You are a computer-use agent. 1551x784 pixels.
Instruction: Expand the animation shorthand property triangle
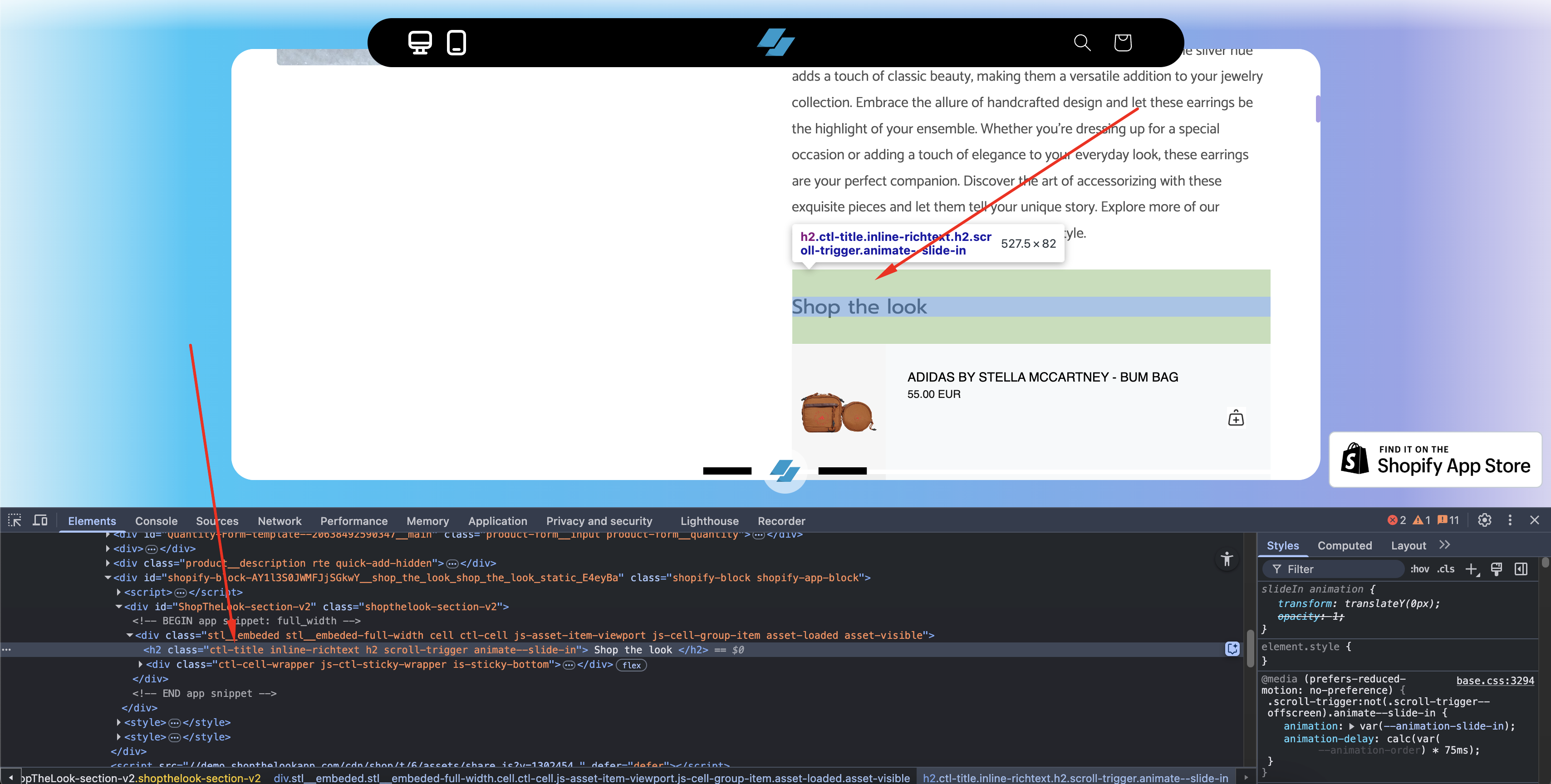tap(1352, 726)
